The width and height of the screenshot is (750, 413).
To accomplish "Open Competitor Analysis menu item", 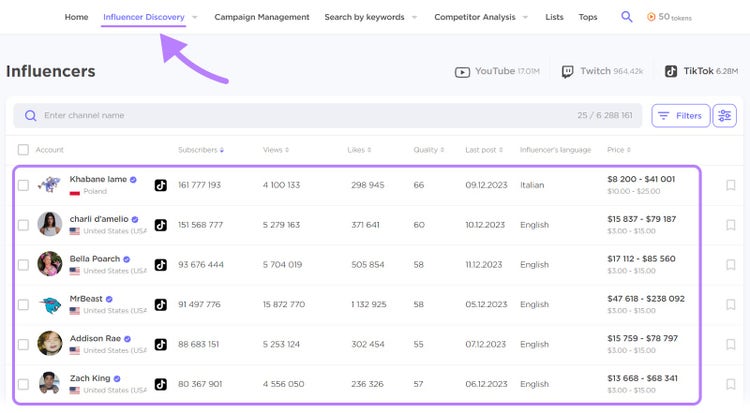I will [x=475, y=17].
